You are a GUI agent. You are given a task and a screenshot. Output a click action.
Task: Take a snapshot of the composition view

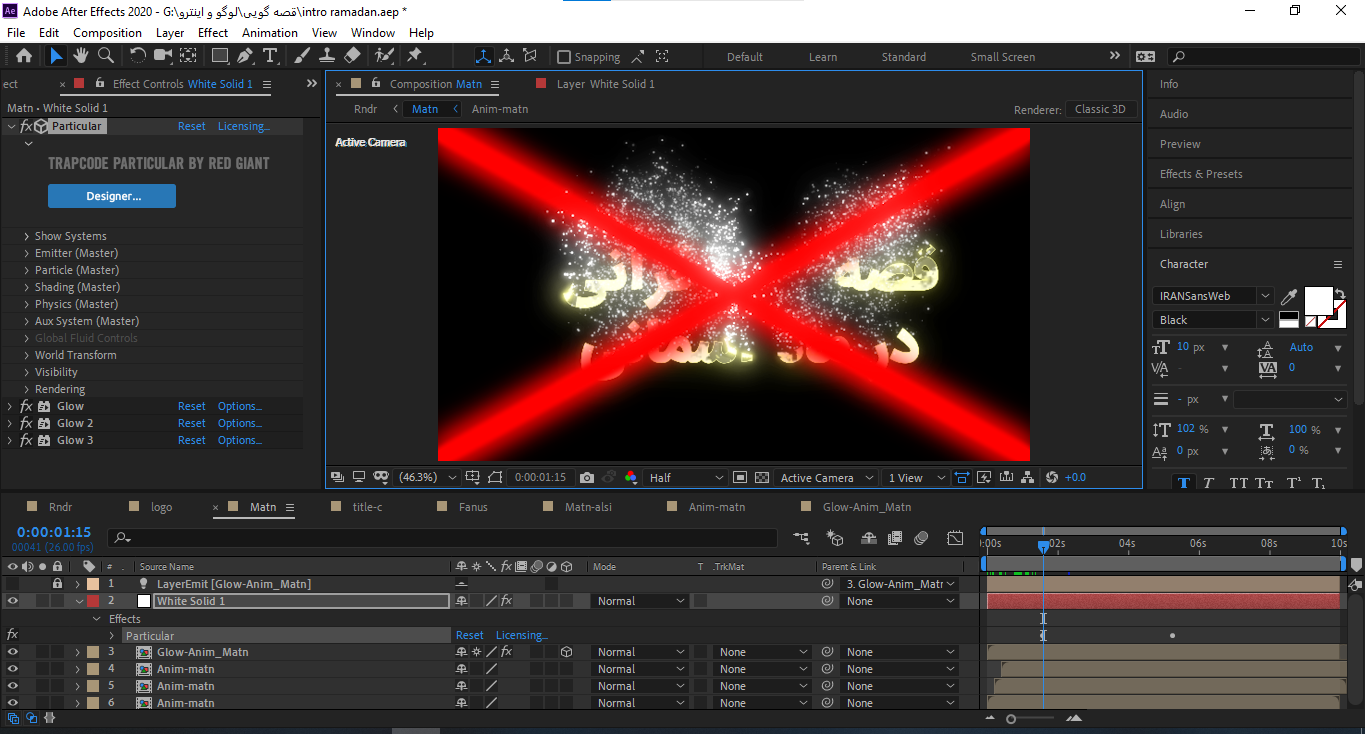tap(587, 478)
